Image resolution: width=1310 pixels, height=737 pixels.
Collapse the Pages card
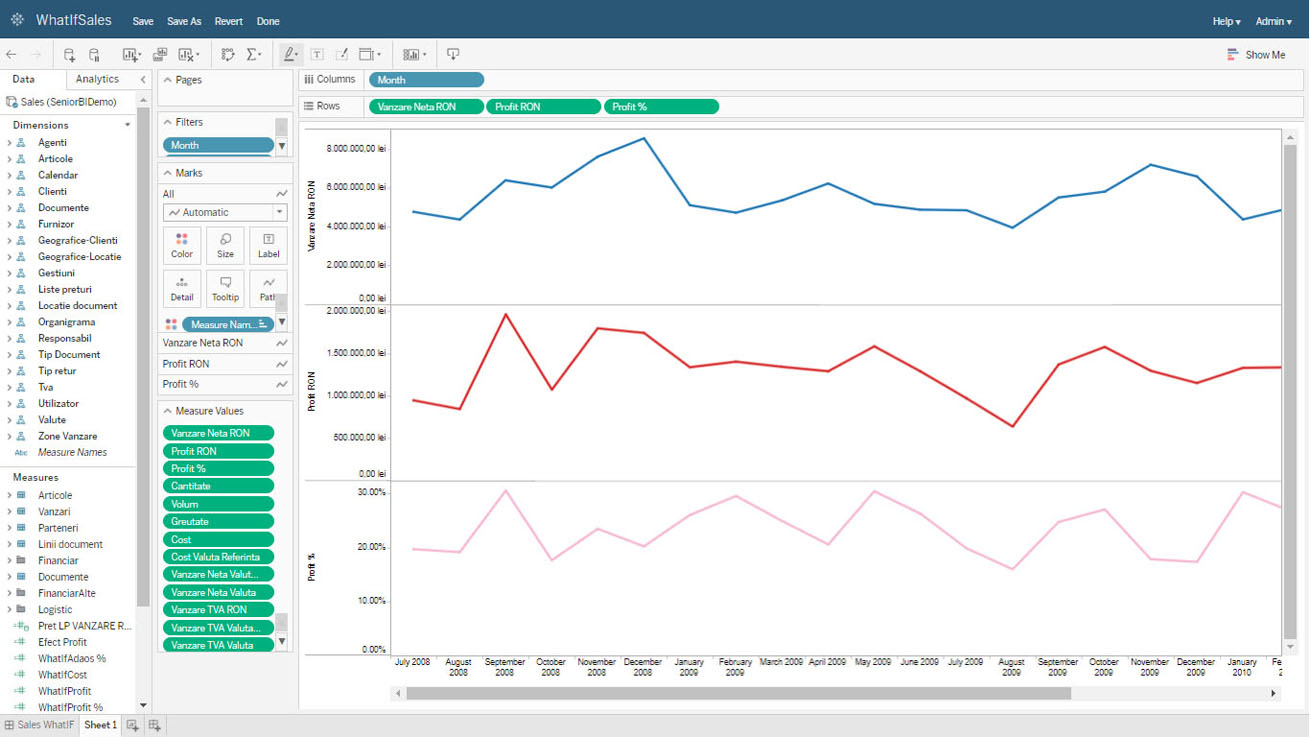click(168, 80)
